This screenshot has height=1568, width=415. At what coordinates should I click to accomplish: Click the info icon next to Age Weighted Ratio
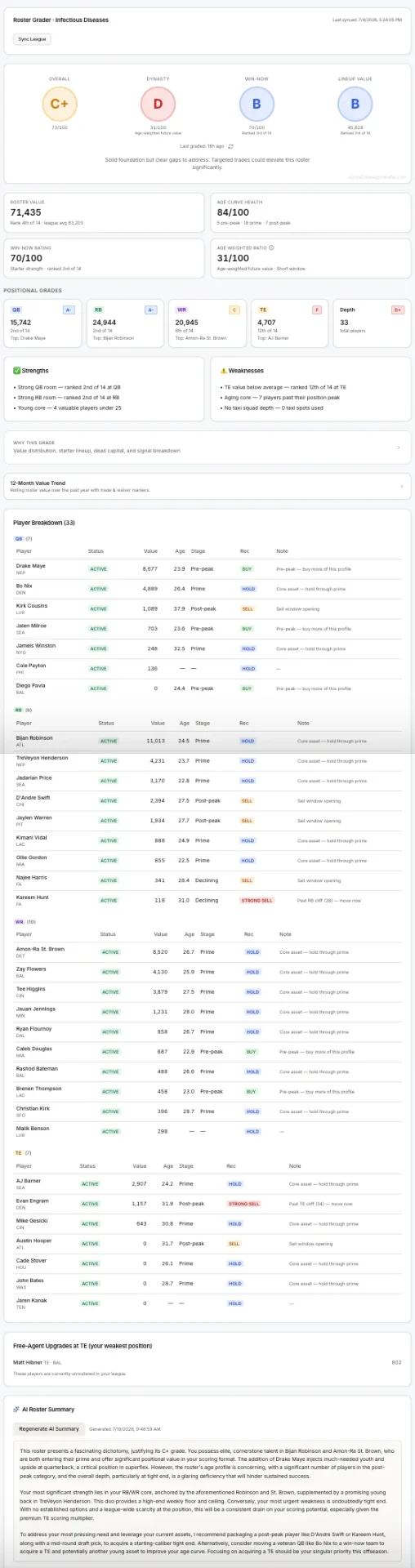point(272,247)
